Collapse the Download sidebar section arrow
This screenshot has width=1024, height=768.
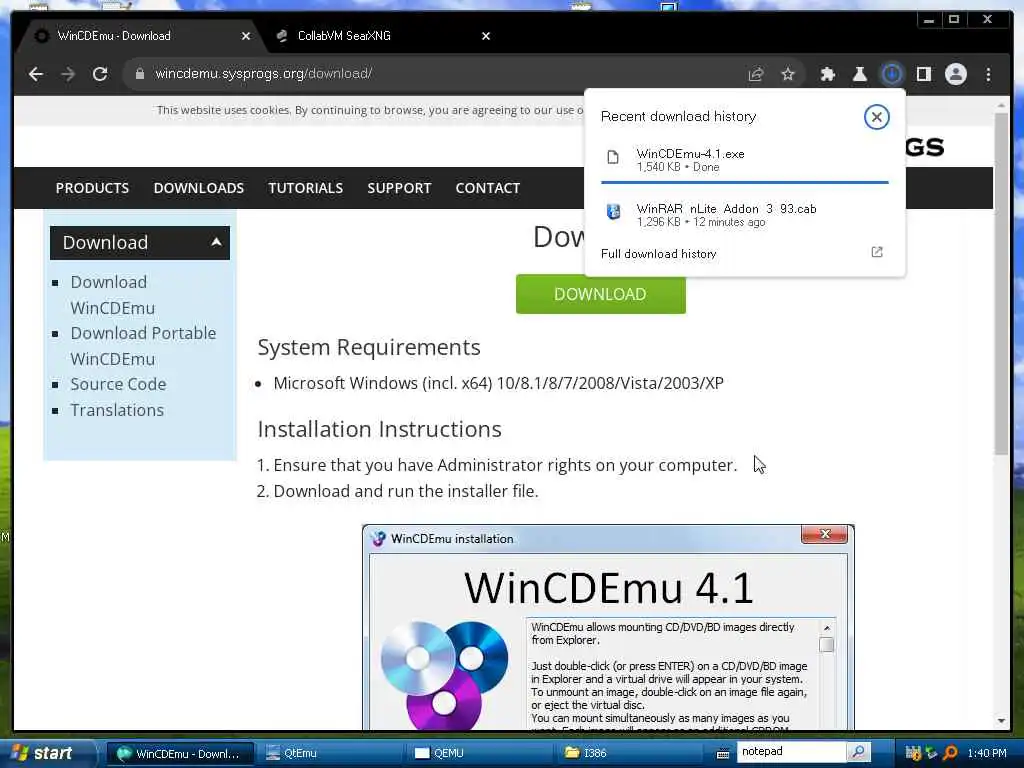[216, 242]
